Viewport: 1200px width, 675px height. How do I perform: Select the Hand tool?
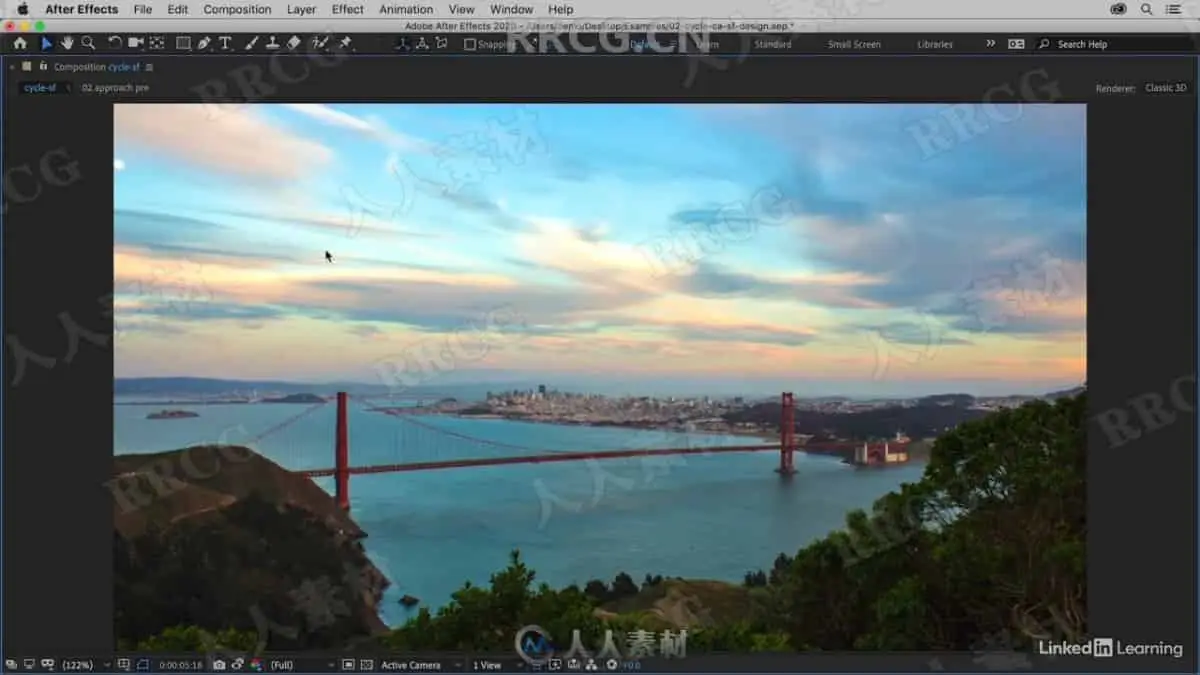click(x=67, y=43)
